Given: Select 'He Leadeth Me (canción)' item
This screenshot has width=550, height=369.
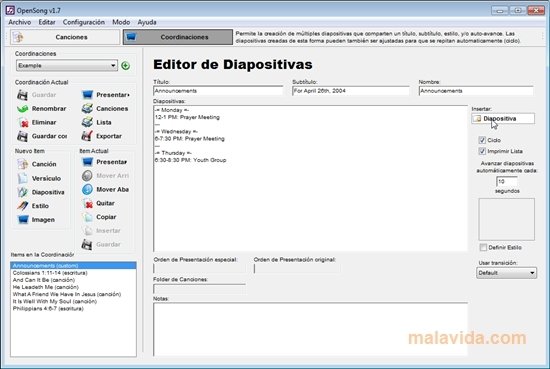Looking at the screenshot, I should pos(73,287).
